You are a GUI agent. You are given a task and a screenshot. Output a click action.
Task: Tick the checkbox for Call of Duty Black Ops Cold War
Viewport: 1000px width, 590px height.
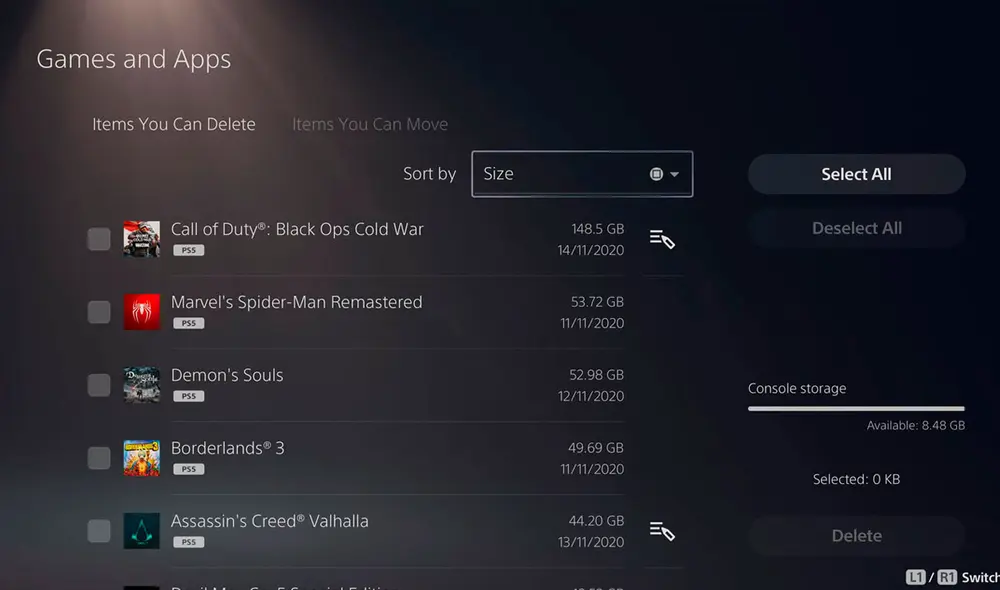pyautogui.click(x=99, y=239)
